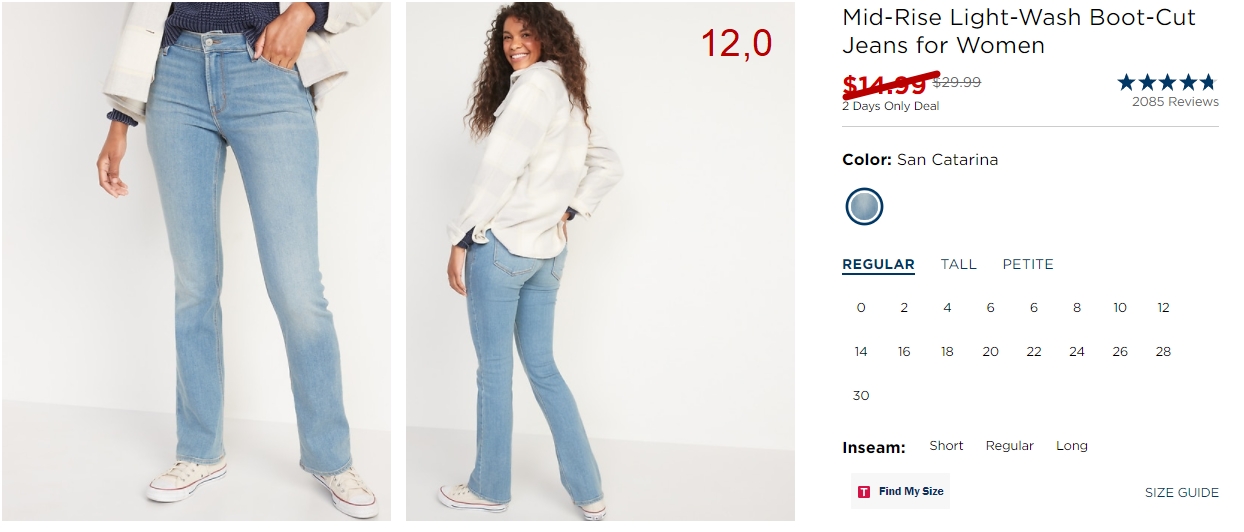Select the San Catarina color swatch

click(864, 207)
